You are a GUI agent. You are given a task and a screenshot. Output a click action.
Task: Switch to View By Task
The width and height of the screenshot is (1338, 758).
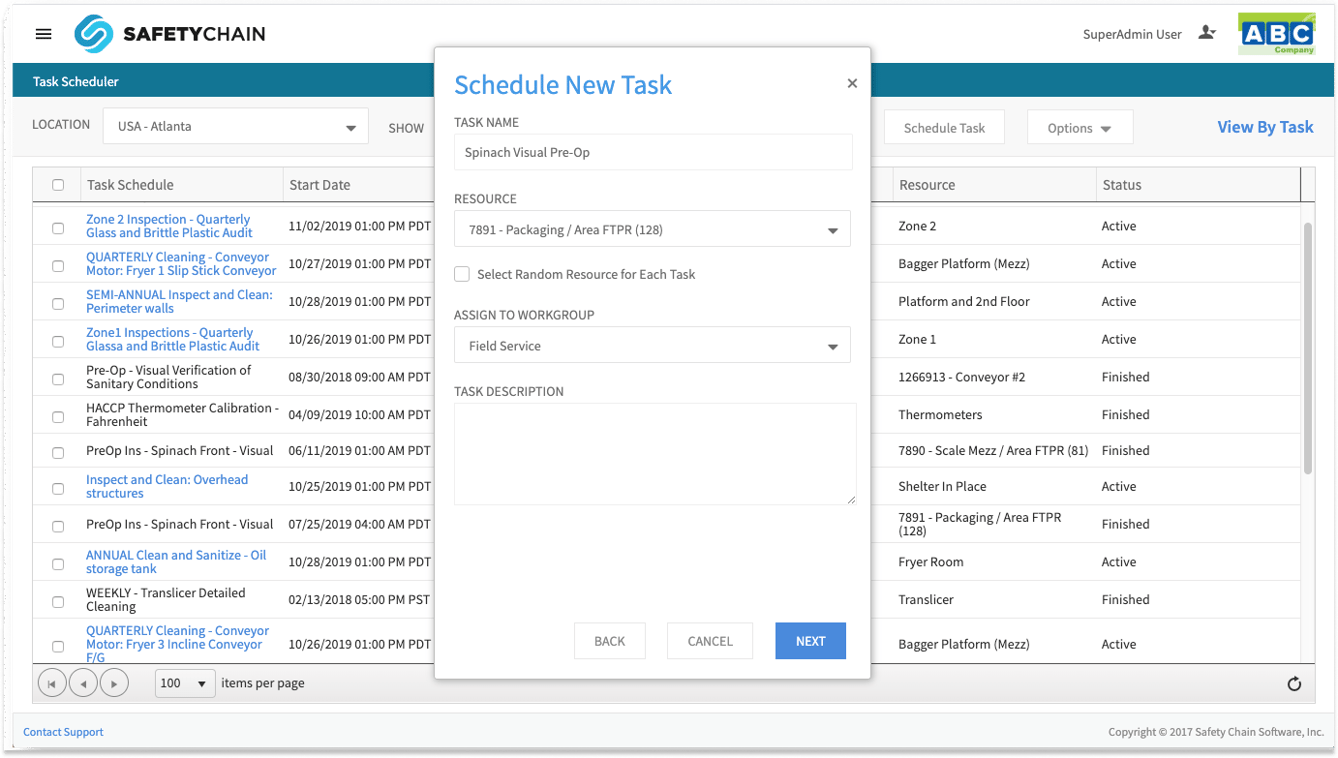tap(1265, 127)
